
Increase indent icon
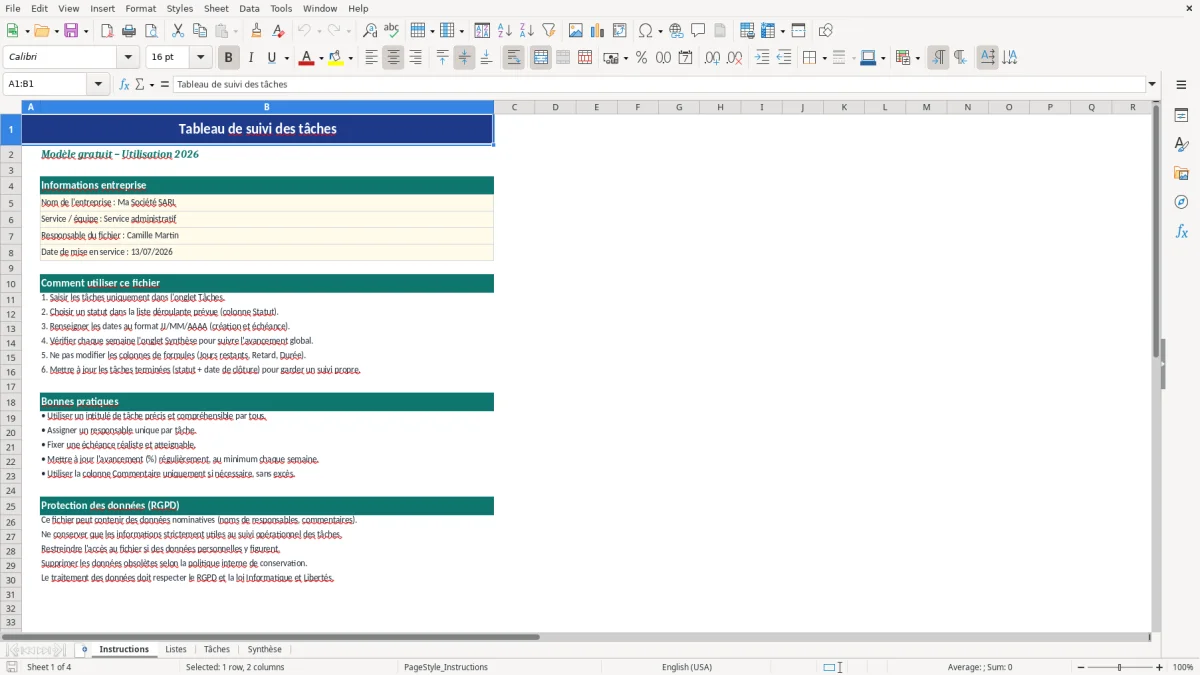click(x=763, y=58)
